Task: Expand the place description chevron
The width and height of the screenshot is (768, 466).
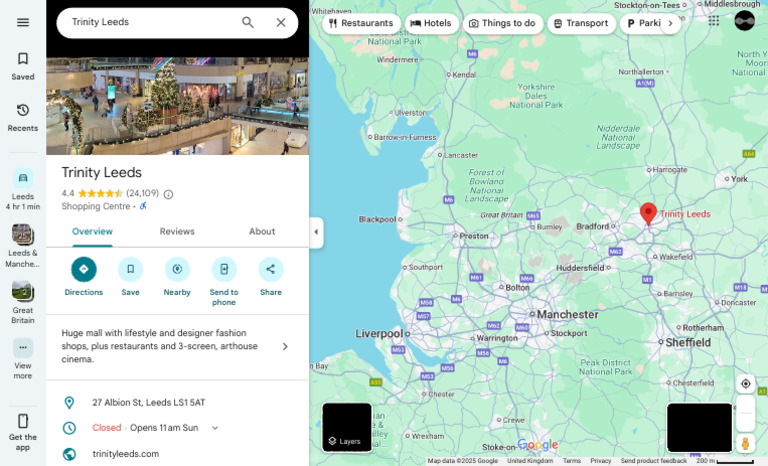Action: (285, 346)
